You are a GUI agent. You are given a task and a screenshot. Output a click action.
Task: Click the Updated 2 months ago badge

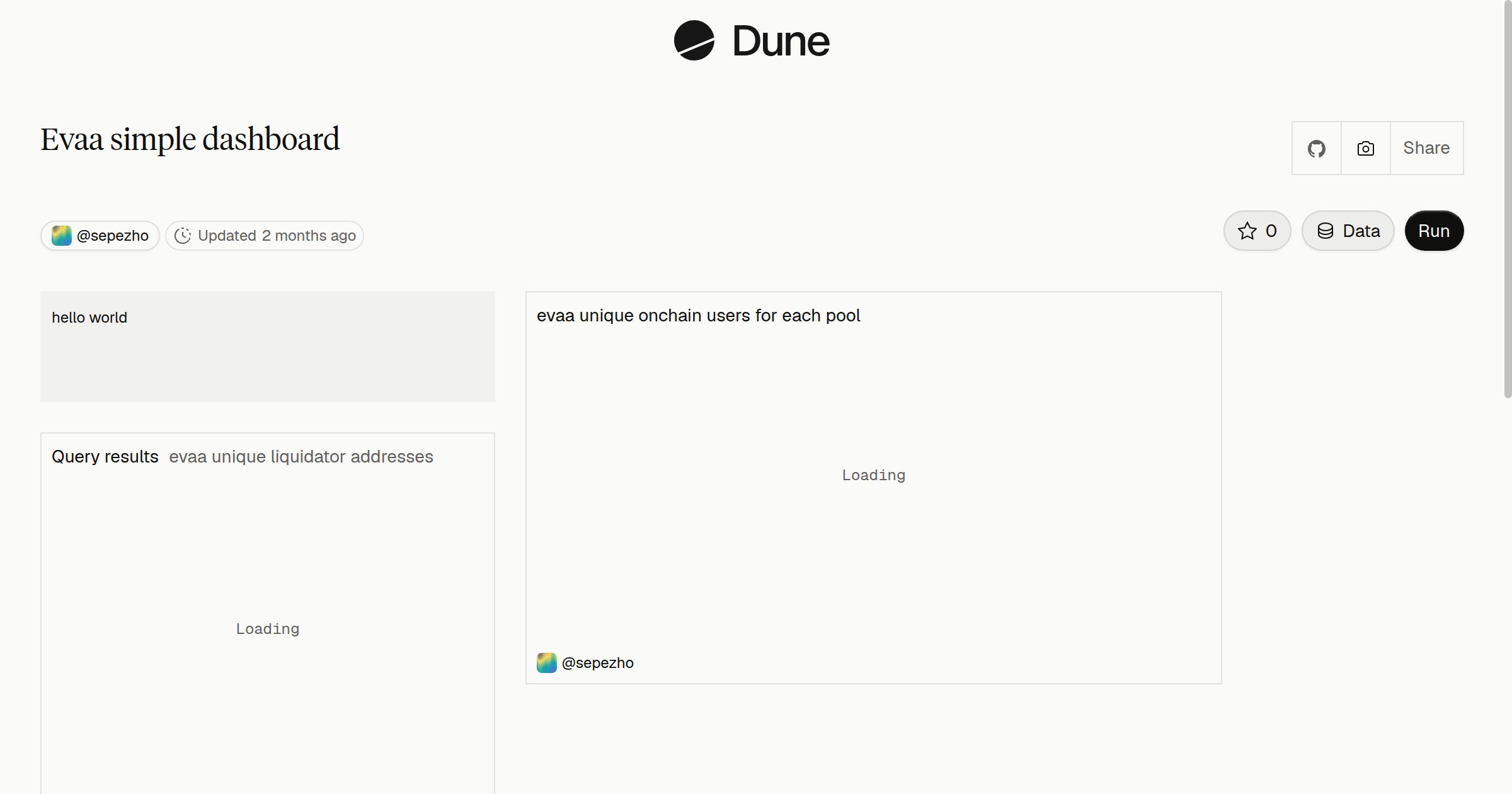(x=265, y=236)
